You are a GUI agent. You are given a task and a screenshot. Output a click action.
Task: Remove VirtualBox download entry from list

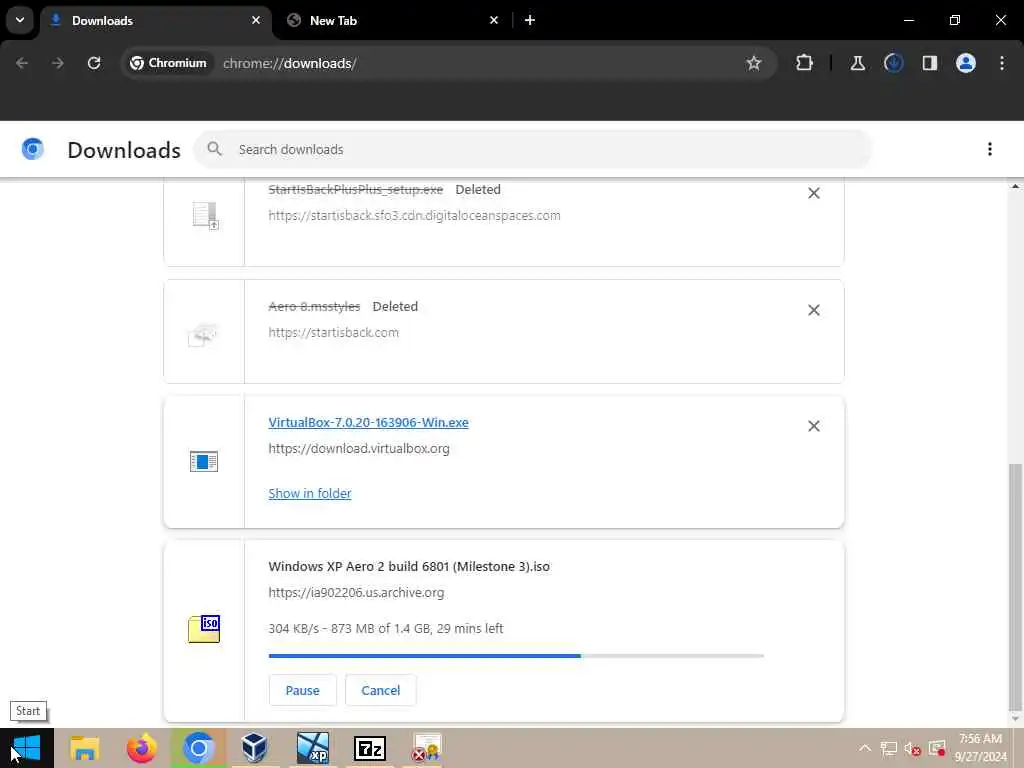pos(814,426)
